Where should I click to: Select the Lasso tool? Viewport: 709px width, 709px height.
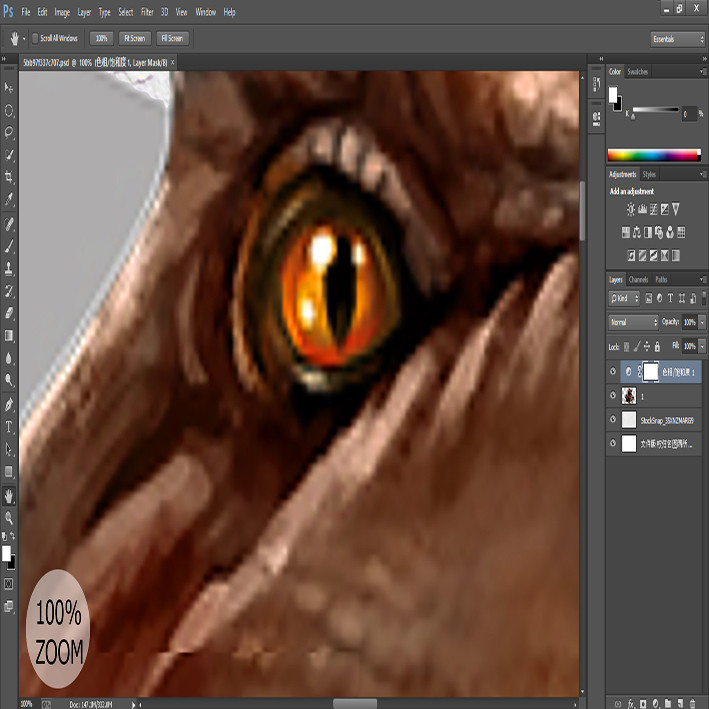pyautogui.click(x=9, y=132)
